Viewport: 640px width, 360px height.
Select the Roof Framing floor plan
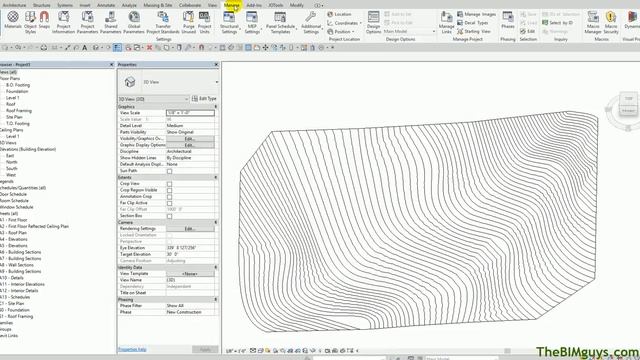[19, 111]
